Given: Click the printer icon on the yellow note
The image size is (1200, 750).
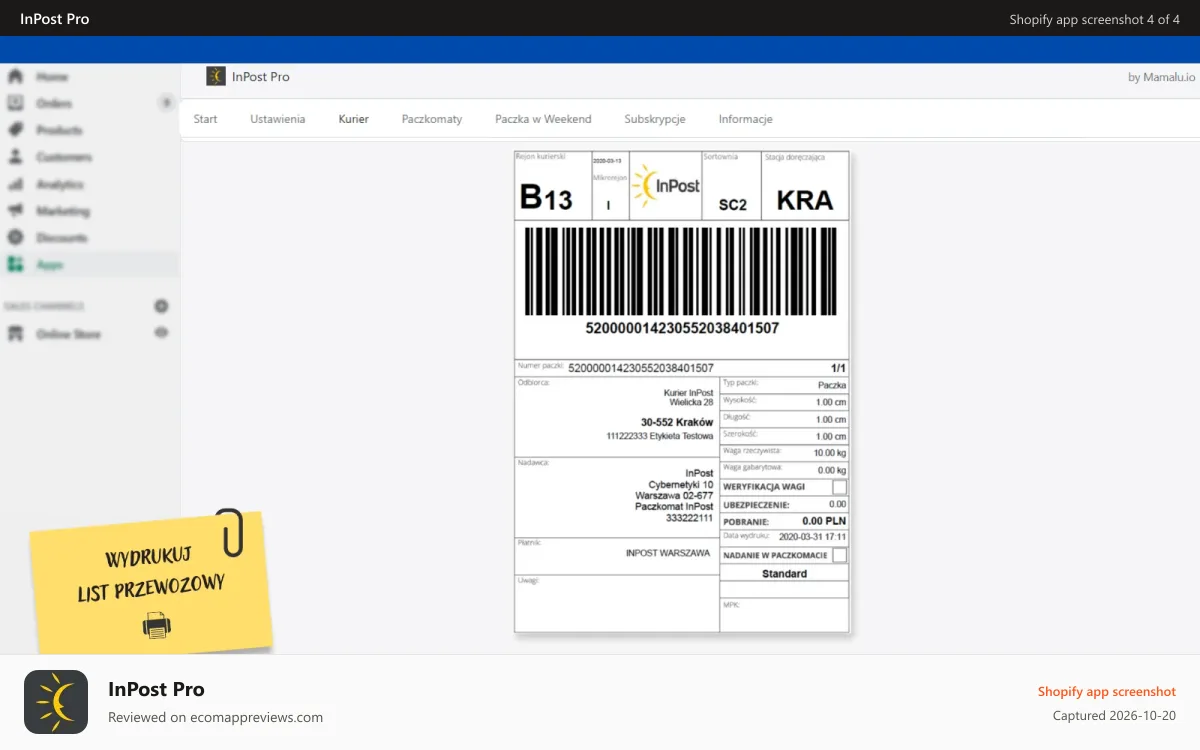Looking at the screenshot, I should coord(156,626).
